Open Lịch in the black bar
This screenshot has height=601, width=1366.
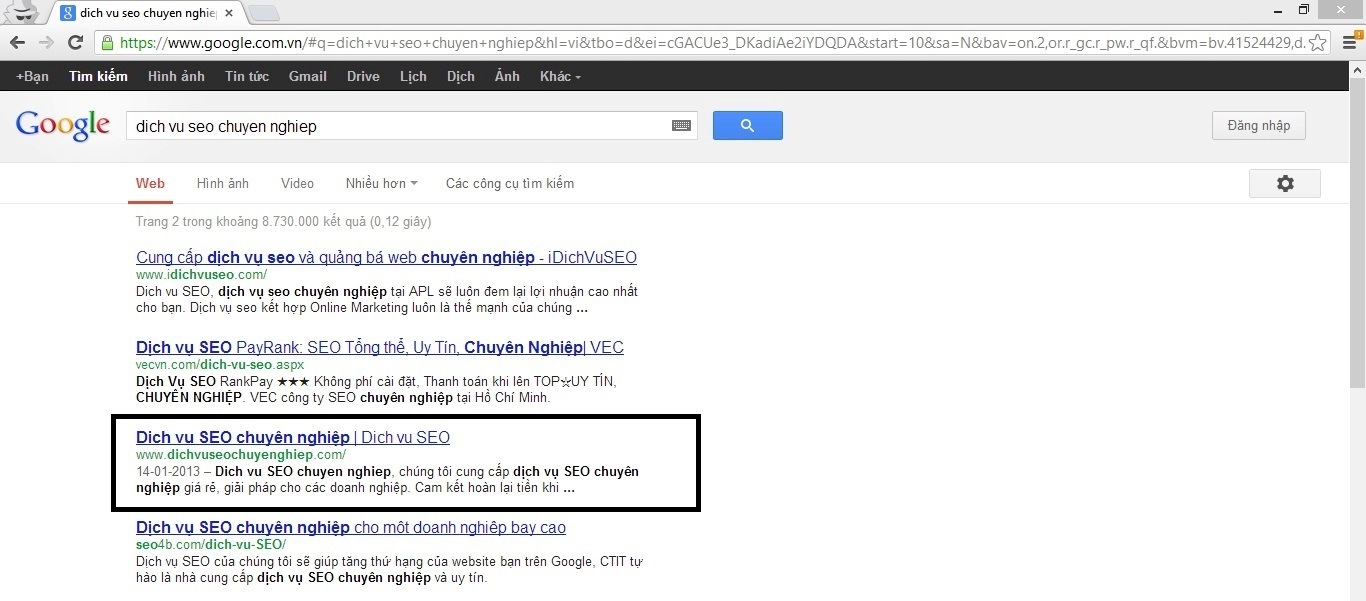[413, 76]
